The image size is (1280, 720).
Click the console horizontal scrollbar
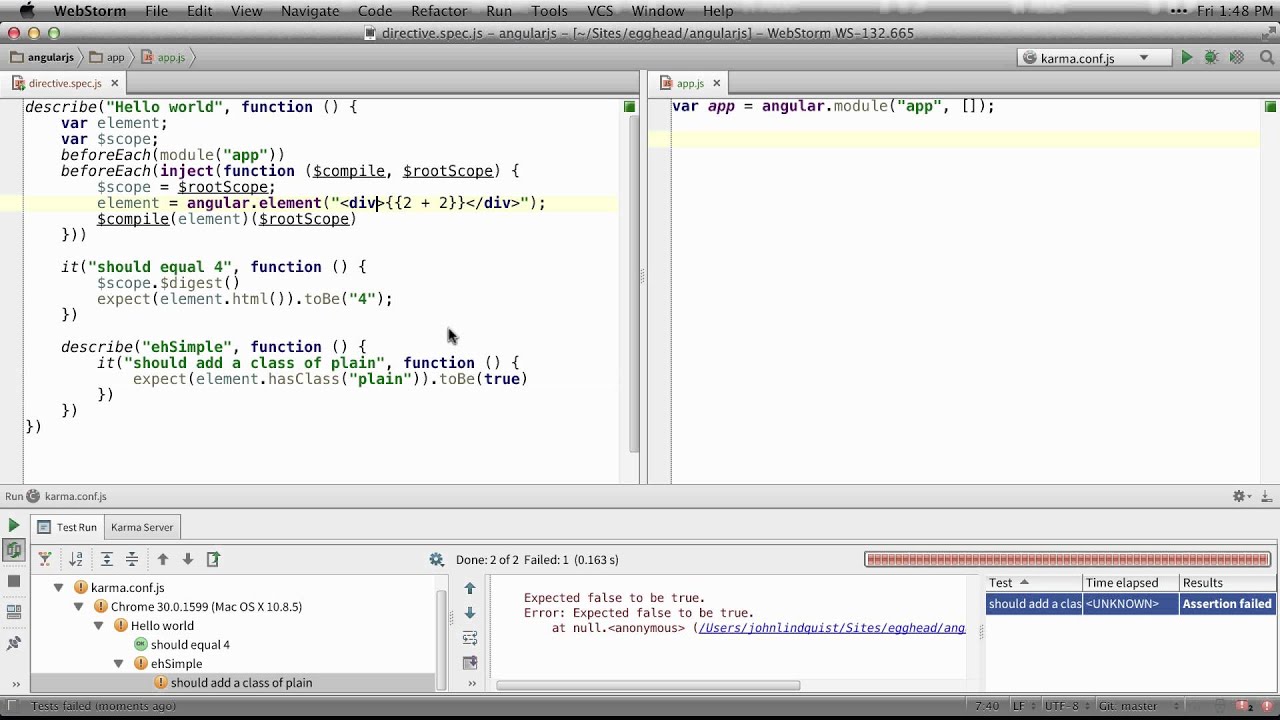point(648,685)
